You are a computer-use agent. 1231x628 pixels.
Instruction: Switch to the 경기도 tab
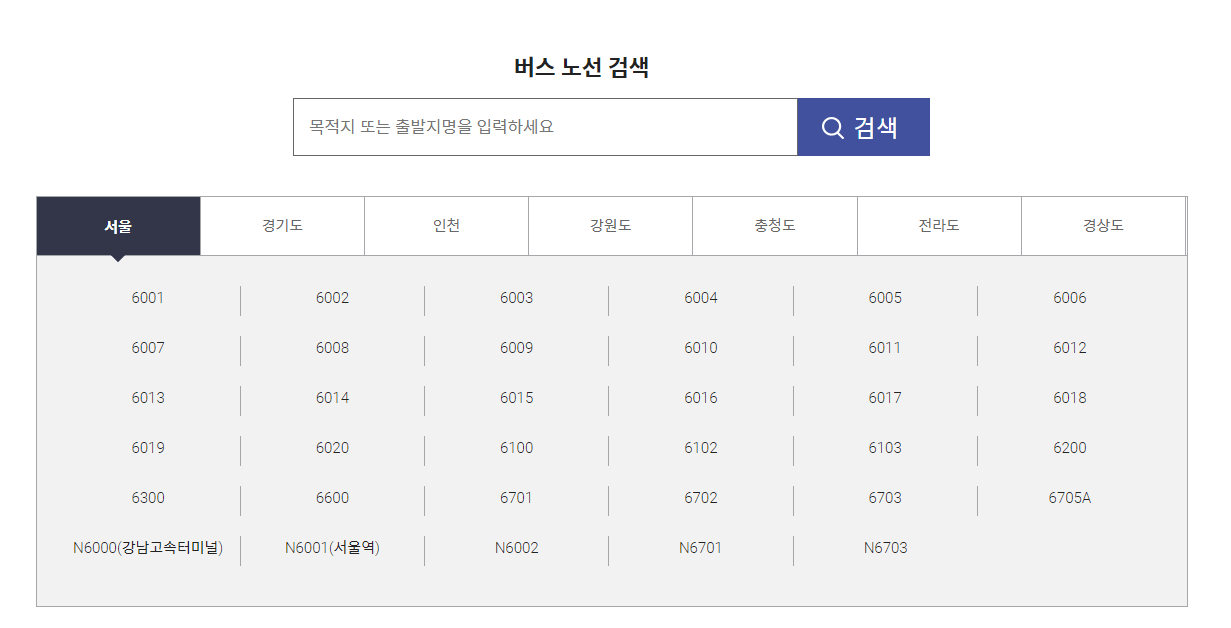[283, 226]
